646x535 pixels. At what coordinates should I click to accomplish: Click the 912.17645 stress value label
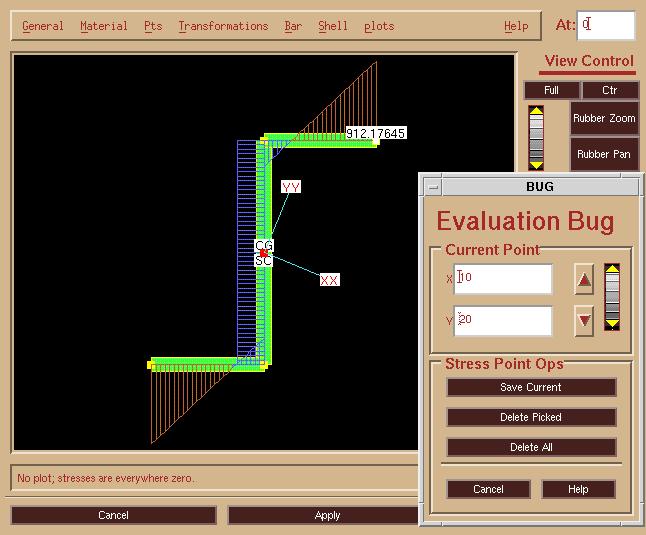376,133
